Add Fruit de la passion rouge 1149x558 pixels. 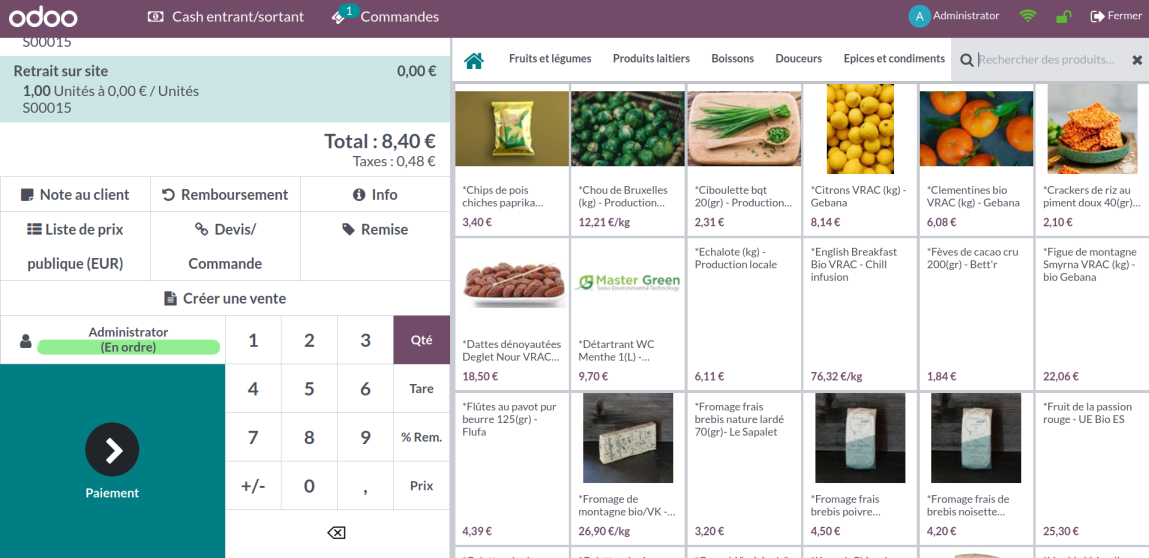pyautogui.click(x=1093, y=468)
